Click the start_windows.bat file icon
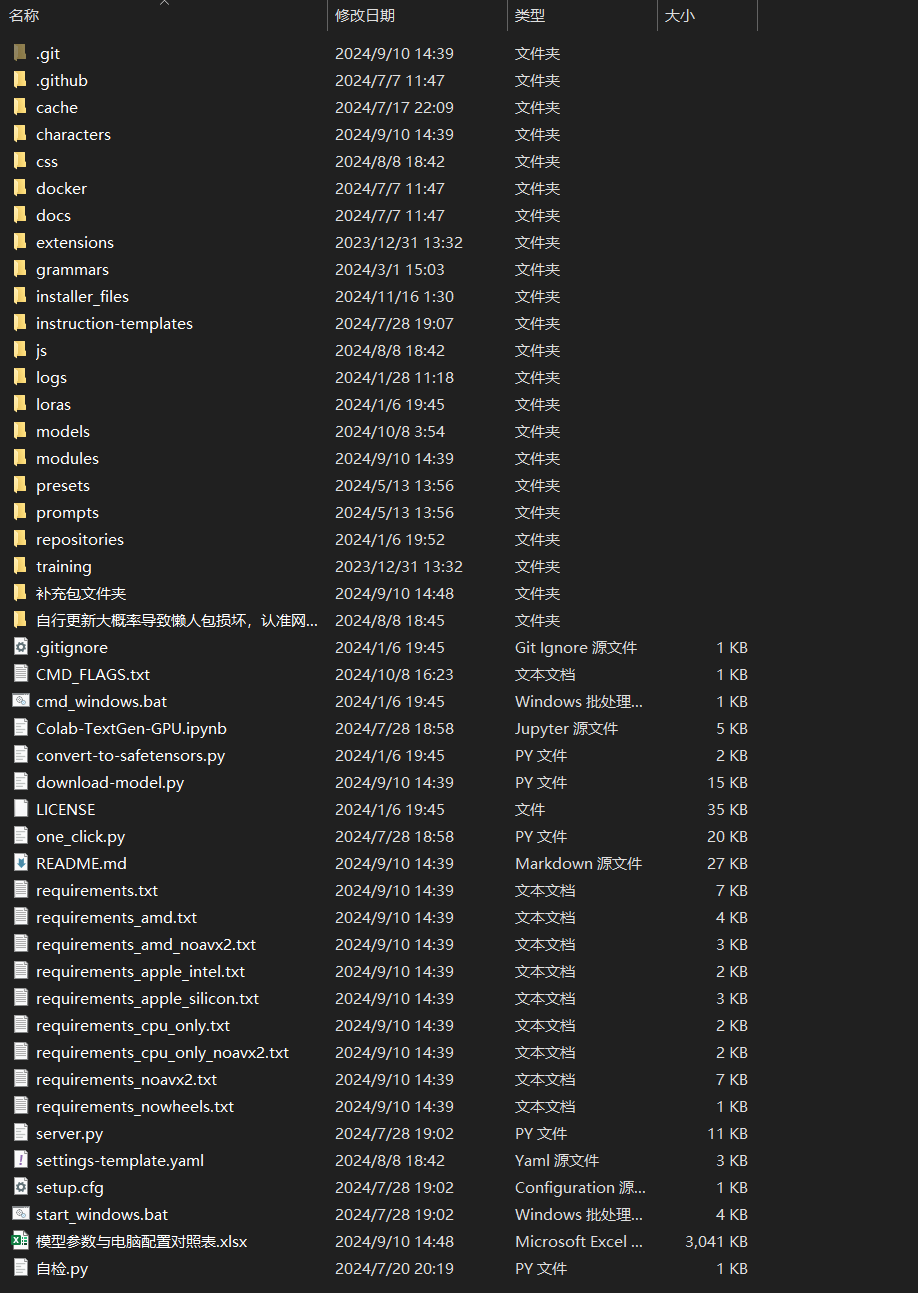The image size is (918, 1293). [x=20, y=1214]
